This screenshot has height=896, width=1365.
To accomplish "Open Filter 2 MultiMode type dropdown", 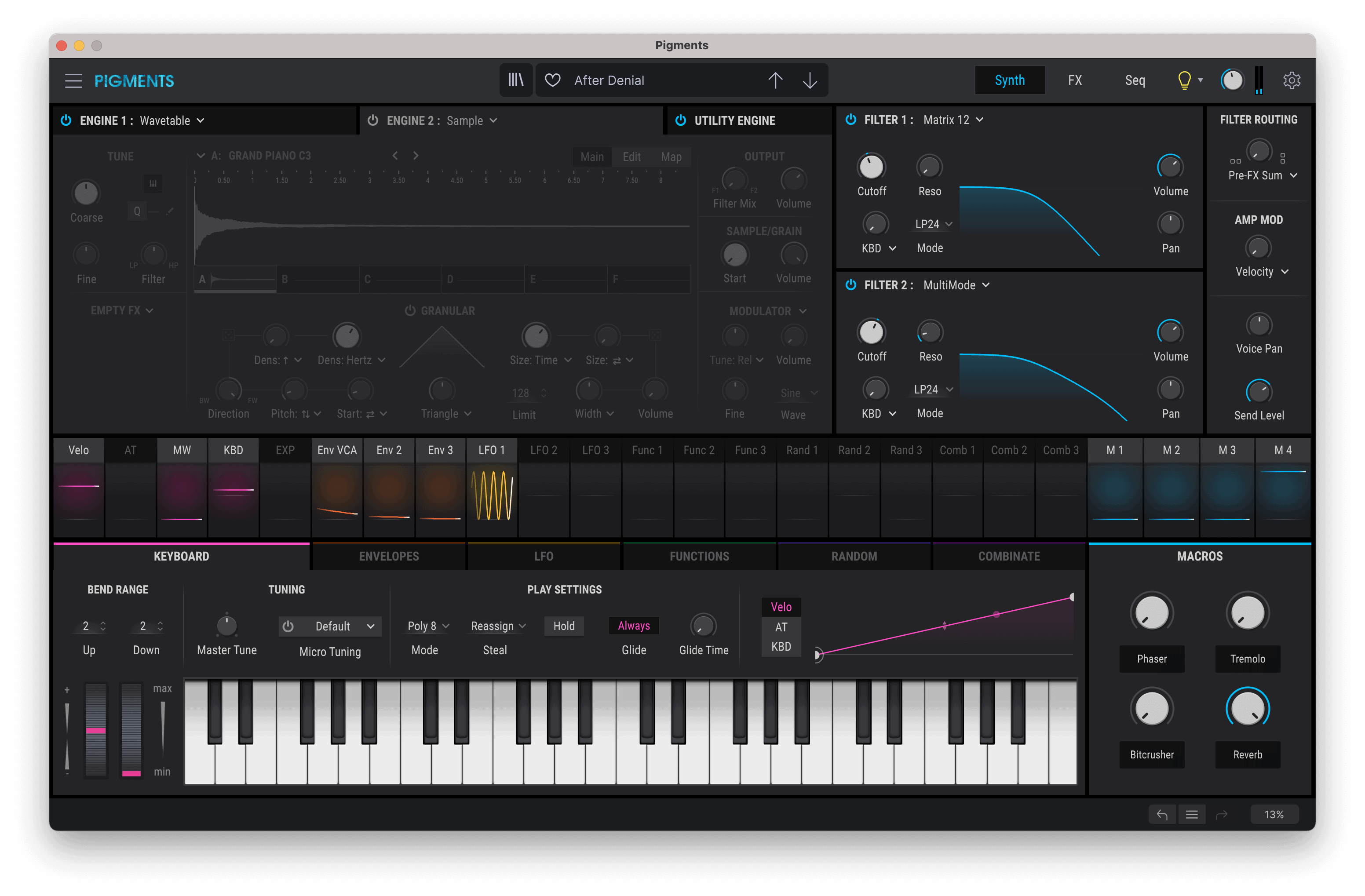I will [956, 285].
